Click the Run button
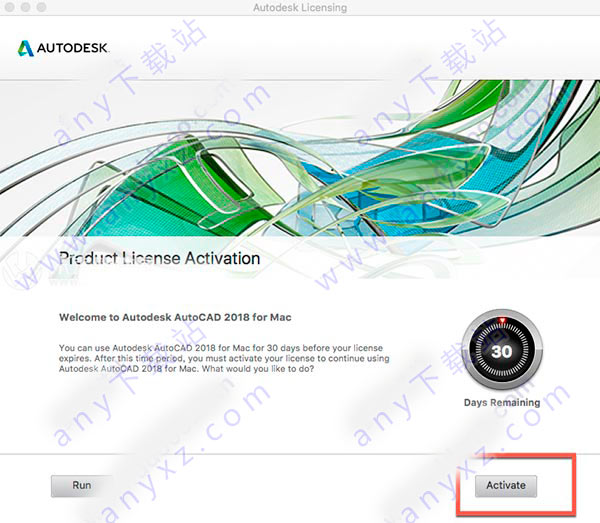Screen dimensions: 600x523 (x=82, y=486)
